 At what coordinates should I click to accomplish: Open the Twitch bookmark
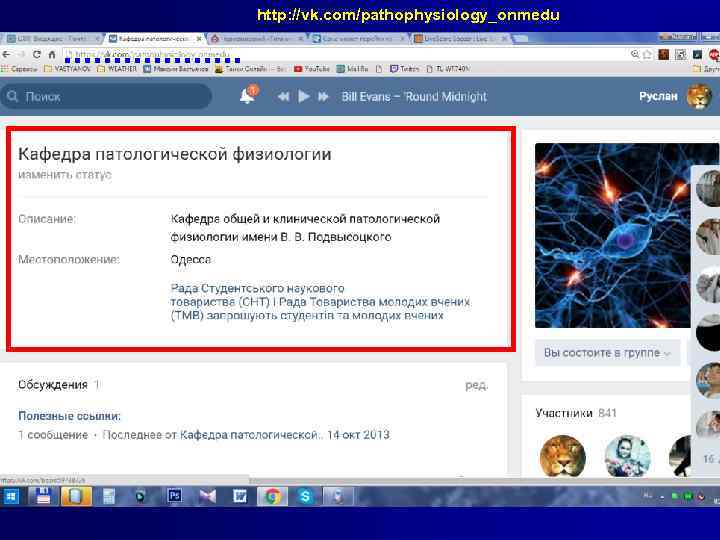[x=405, y=69]
